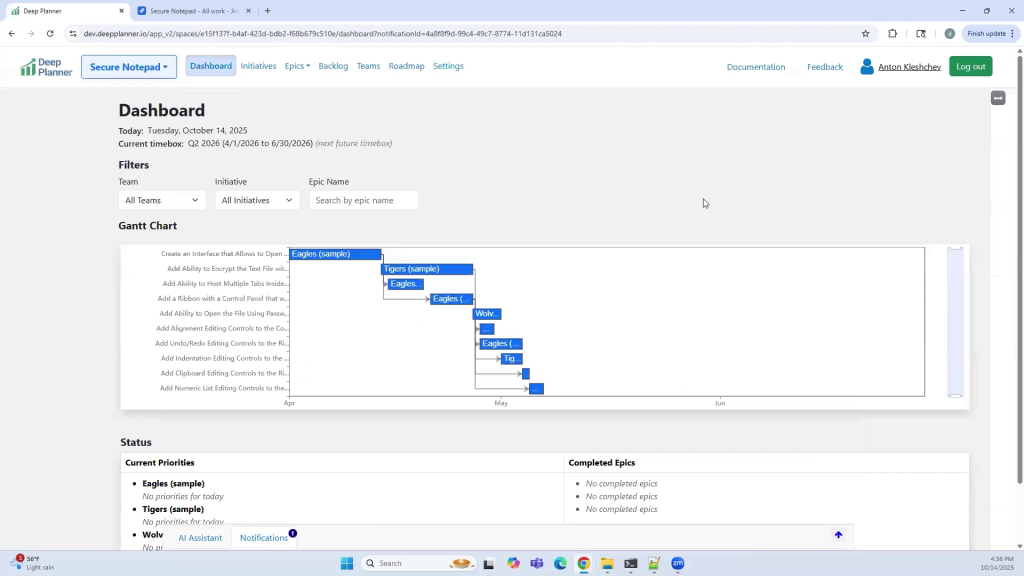Bookmark this page with the star icon
This screenshot has height=576, width=1024.
[865, 33]
